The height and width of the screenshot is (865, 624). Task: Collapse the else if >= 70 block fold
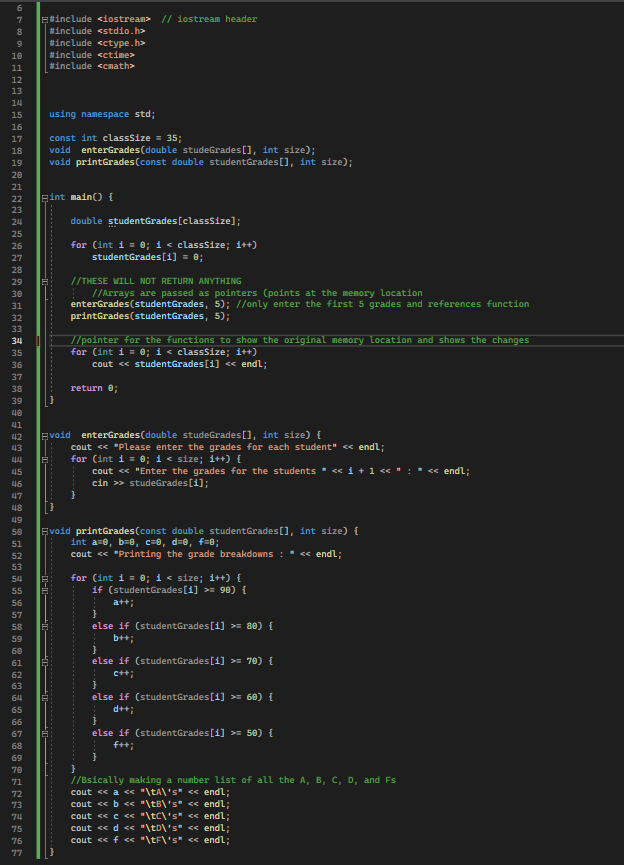coord(45,661)
